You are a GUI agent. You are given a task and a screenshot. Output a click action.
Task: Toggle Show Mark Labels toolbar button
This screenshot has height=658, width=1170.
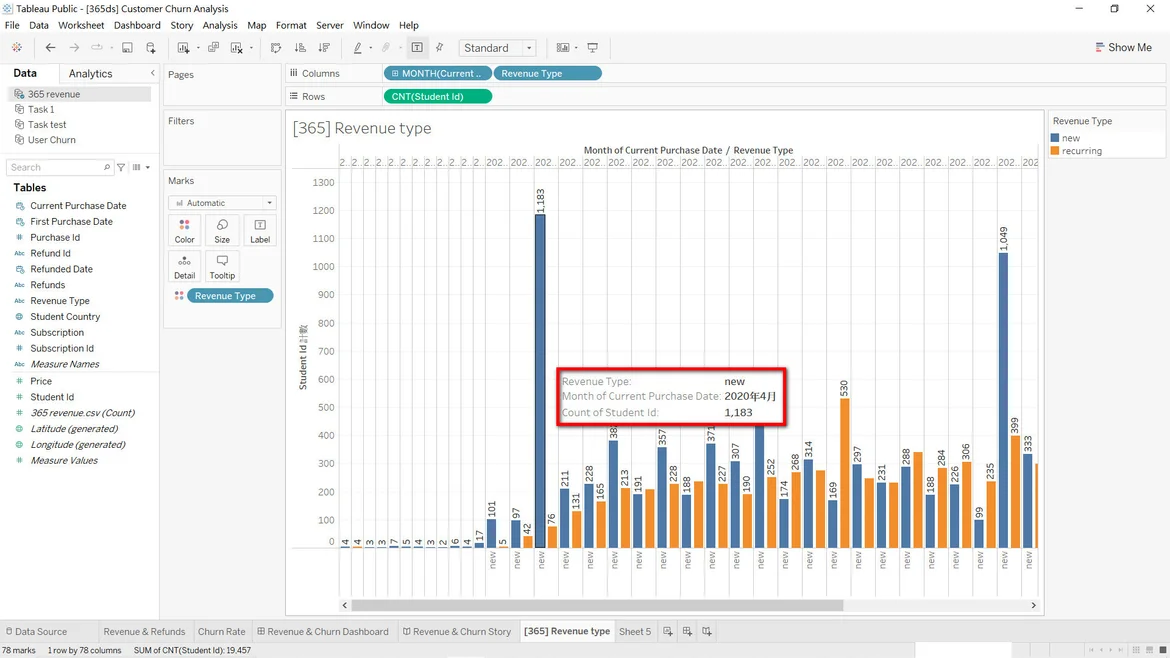click(x=417, y=48)
